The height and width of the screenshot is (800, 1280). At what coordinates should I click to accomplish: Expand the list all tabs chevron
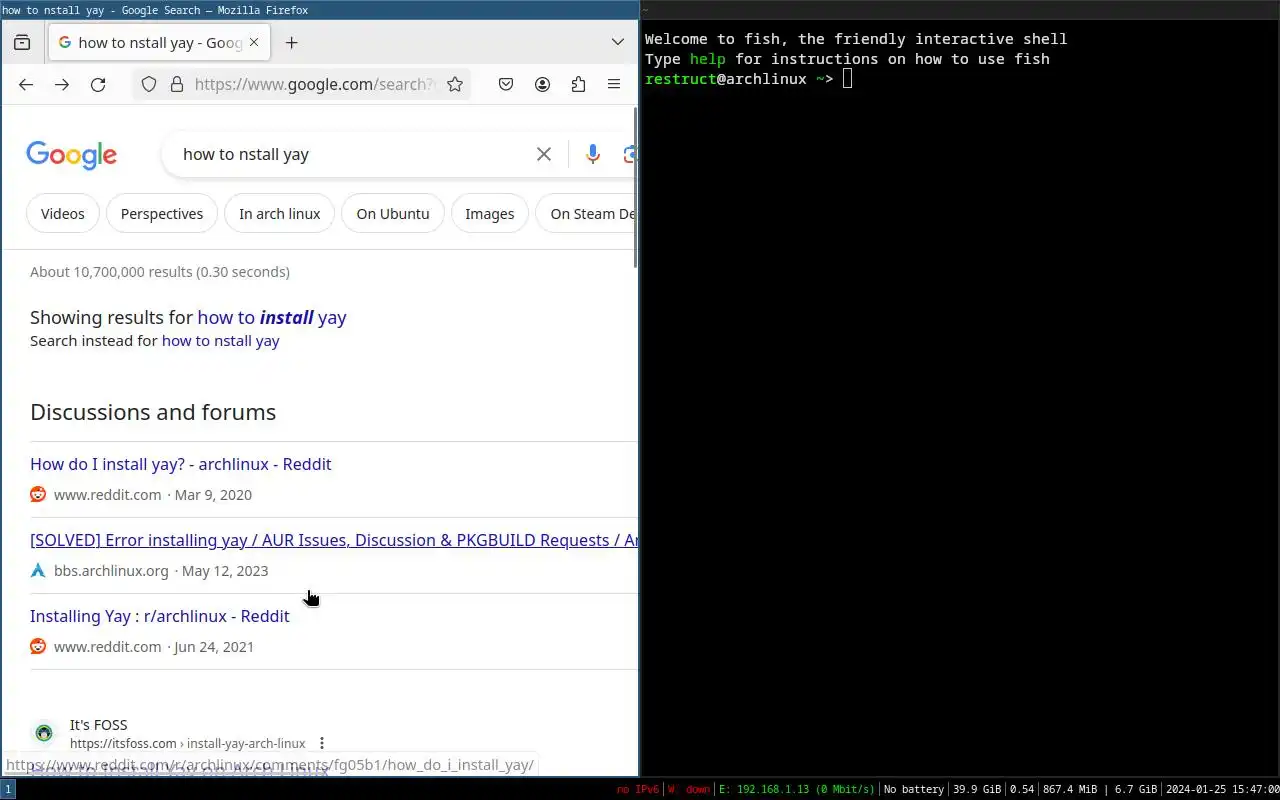(618, 42)
